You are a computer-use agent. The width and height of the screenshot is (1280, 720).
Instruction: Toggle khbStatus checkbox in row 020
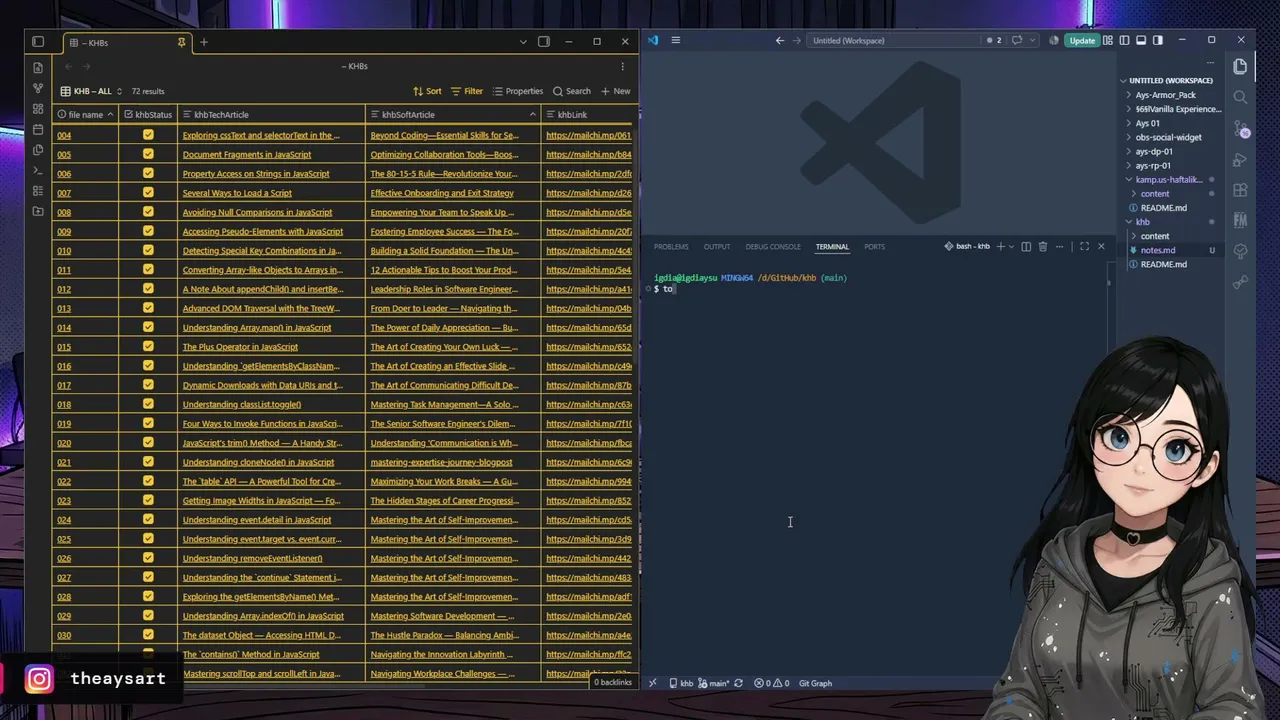148,443
